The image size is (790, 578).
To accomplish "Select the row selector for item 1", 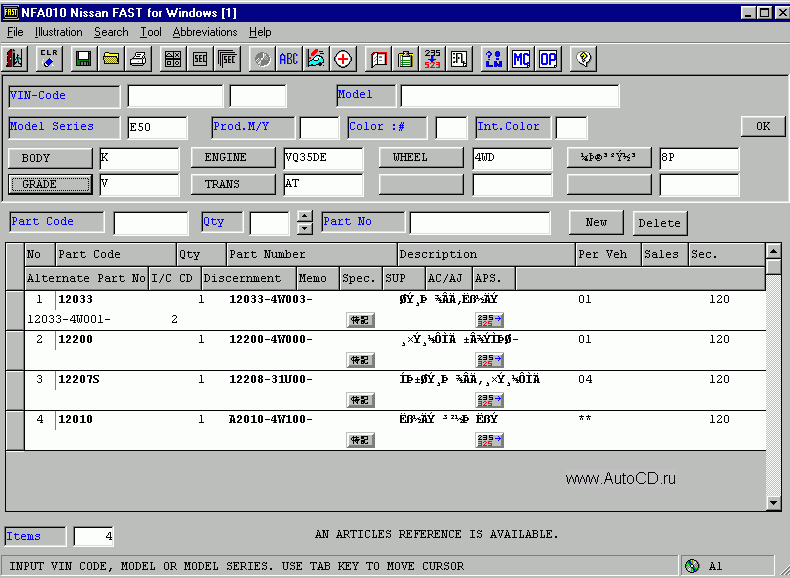I will point(15,310).
